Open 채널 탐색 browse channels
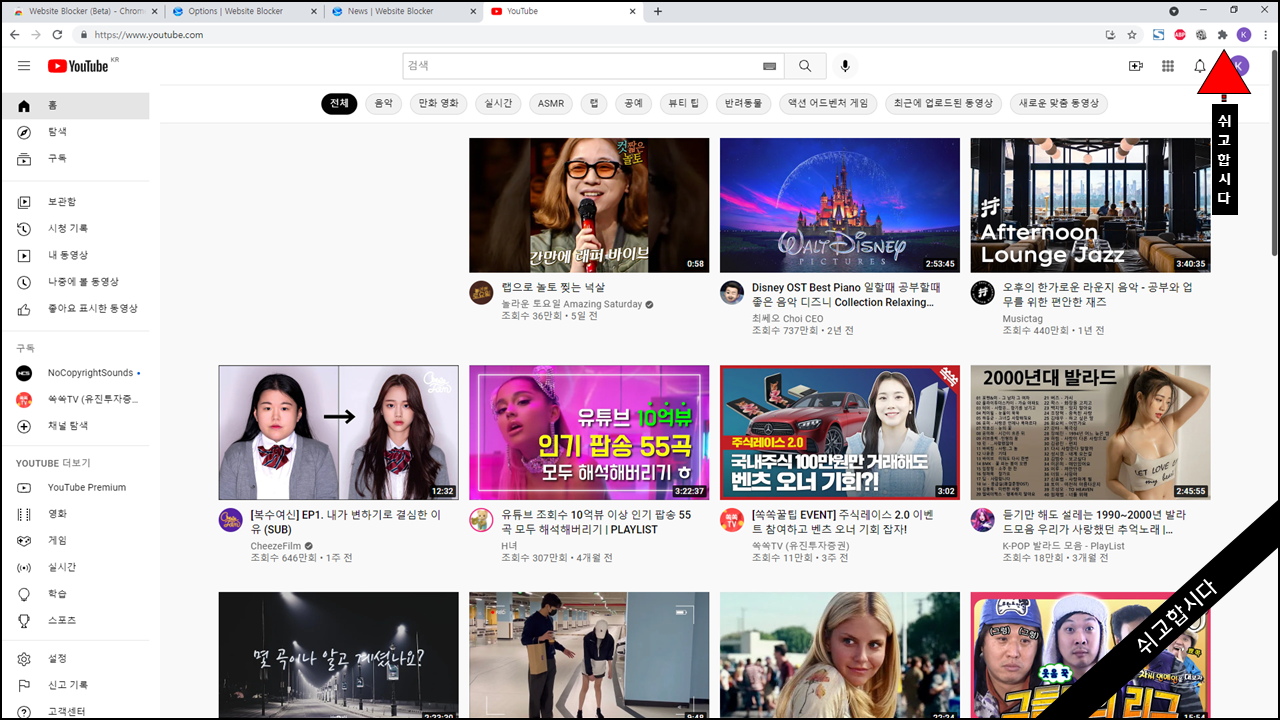Screen dimensions: 1280x720 75,426
